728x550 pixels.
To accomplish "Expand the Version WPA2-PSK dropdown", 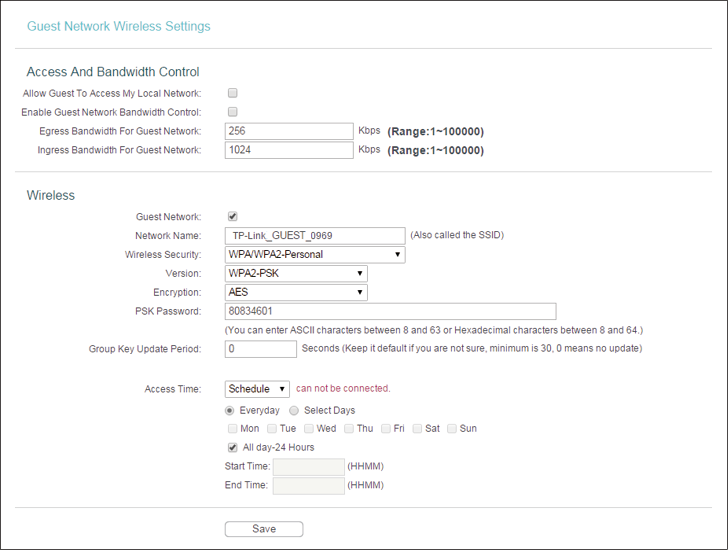I will (296, 273).
